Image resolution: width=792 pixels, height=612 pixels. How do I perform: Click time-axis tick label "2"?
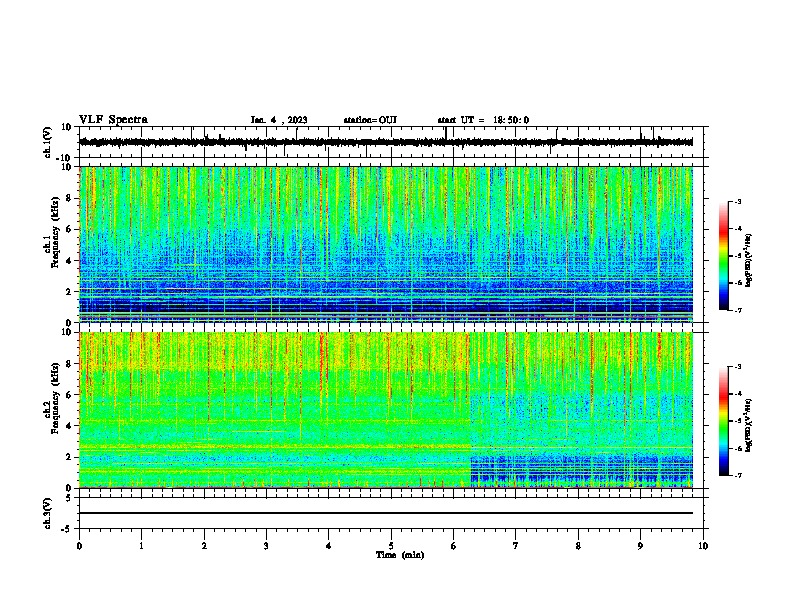click(204, 546)
